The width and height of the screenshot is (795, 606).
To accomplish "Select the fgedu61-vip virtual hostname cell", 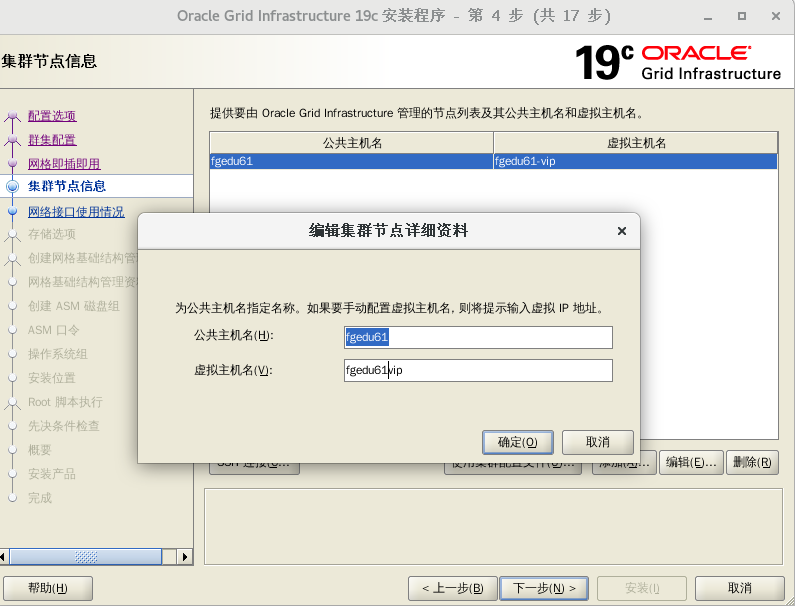I will [635, 161].
